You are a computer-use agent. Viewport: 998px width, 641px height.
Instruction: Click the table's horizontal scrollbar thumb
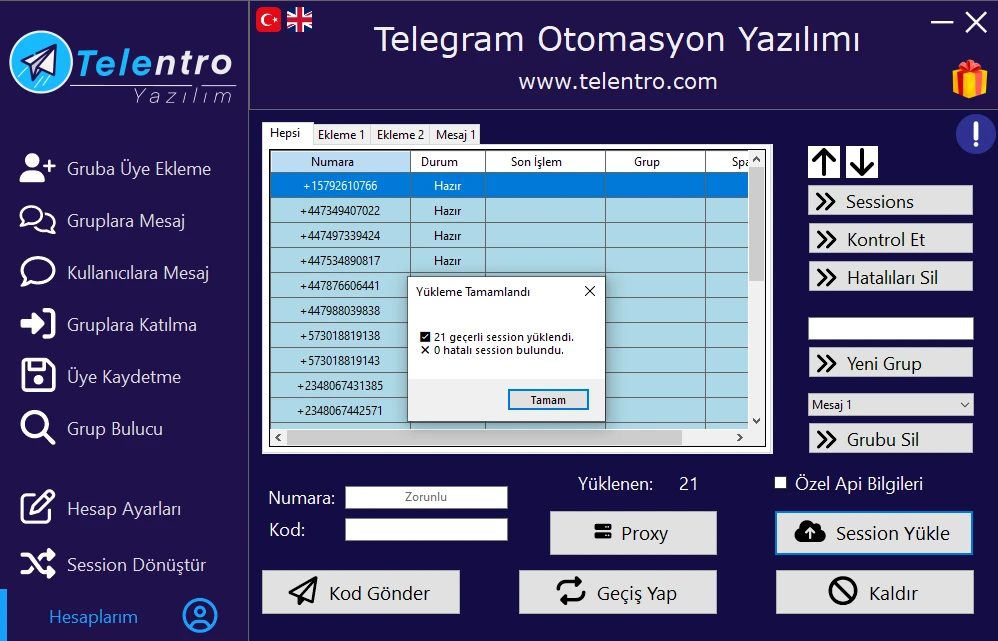coord(484,437)
